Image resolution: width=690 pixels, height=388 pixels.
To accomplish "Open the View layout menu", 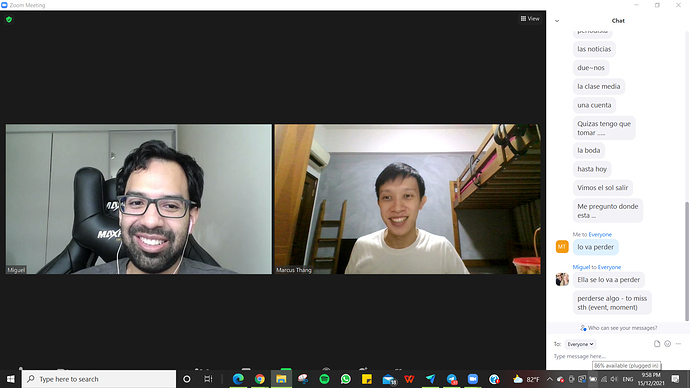I will point(530,18).
